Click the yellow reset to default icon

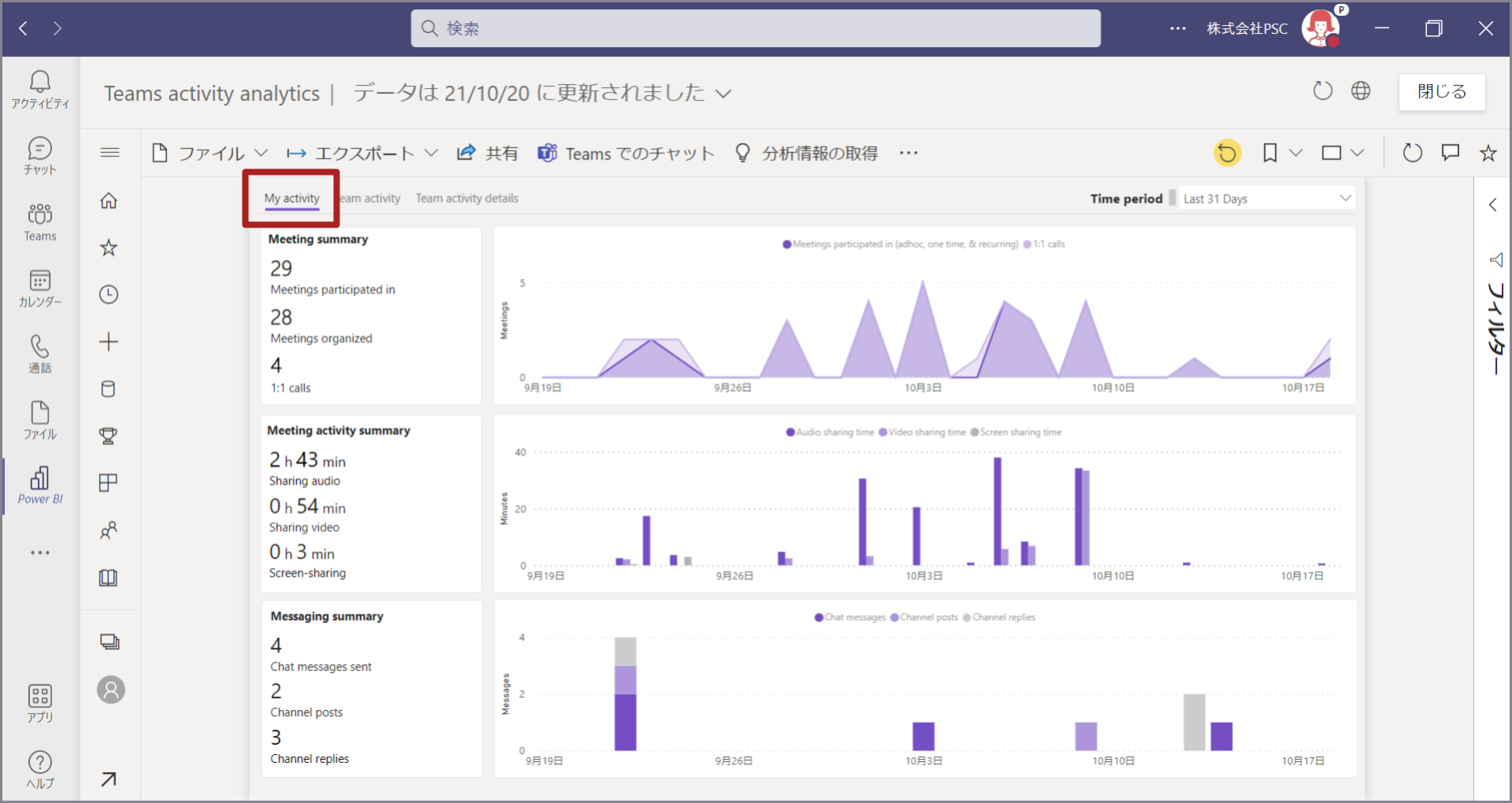click(x=1227, y=153)
